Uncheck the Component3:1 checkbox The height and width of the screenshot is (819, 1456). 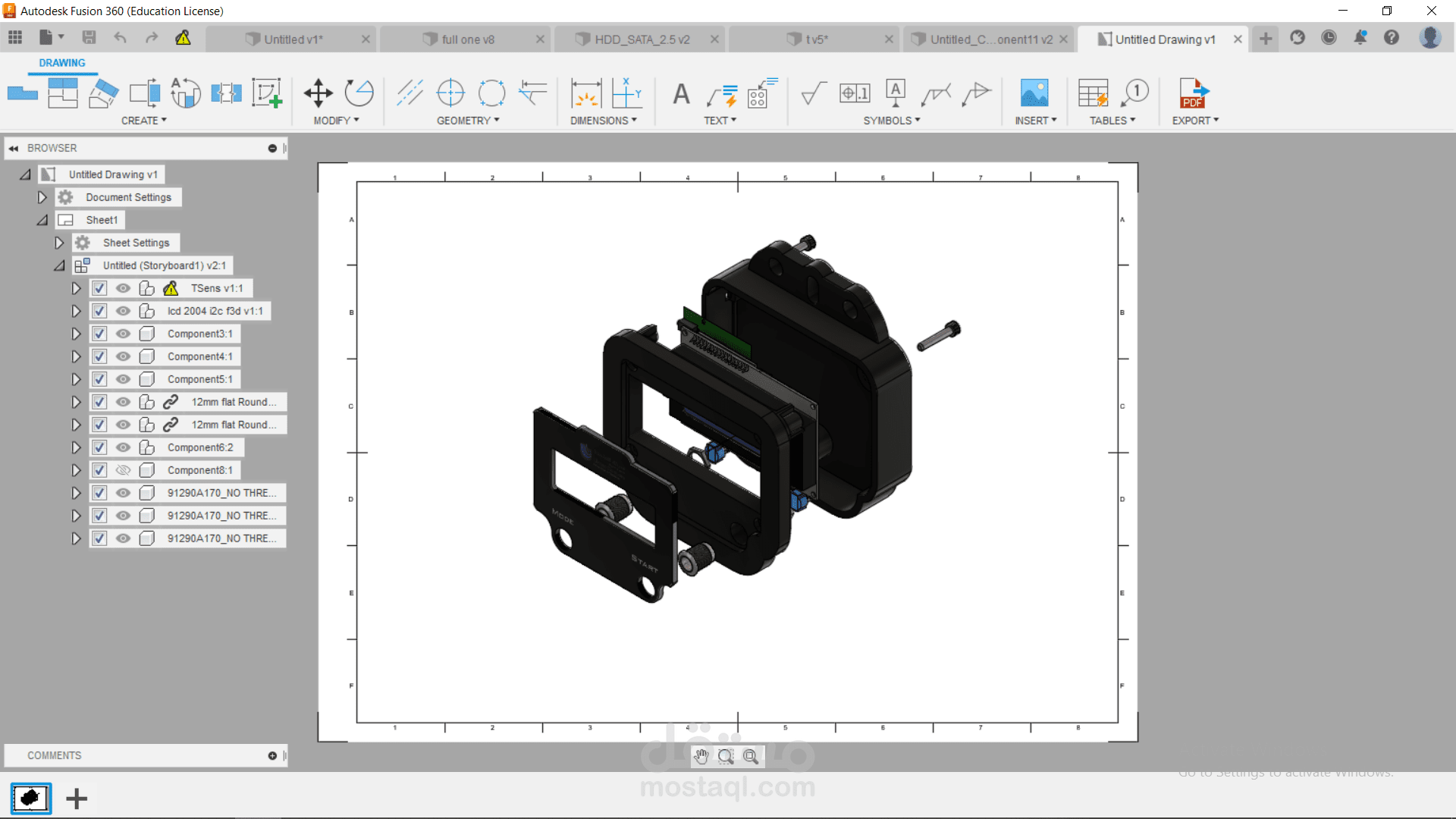click(x=99, y=334)
